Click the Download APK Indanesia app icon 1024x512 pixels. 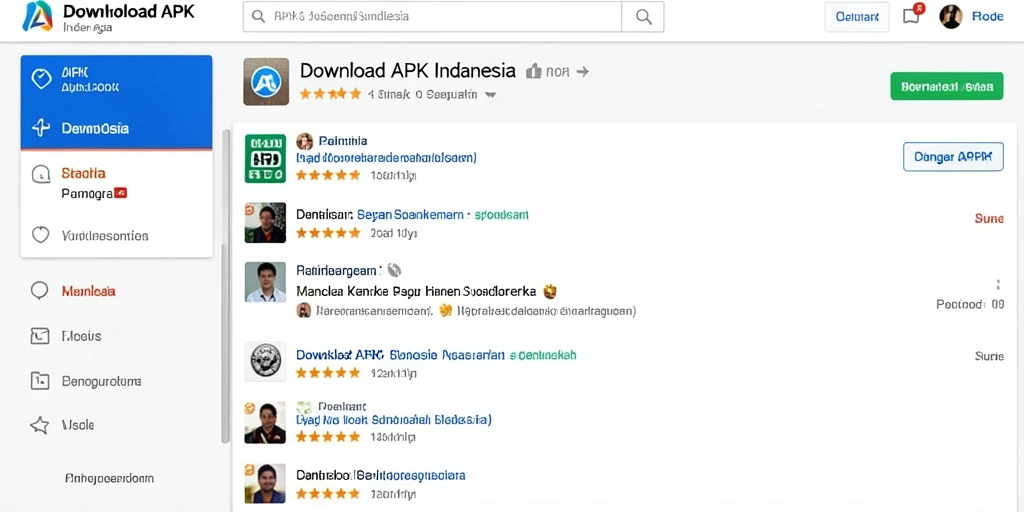(x=266, y=82)
